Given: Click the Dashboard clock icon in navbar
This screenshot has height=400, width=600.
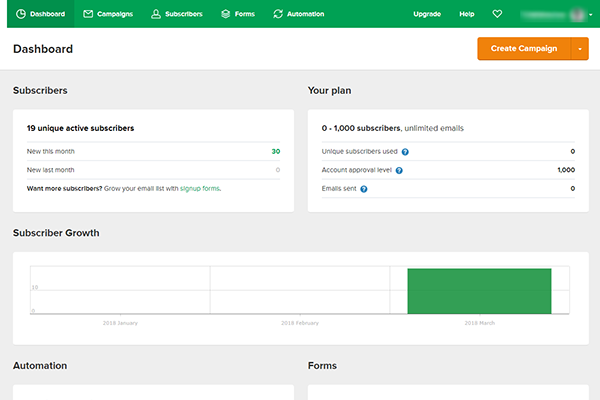Looking at the screenshot, I should [21, 14].
